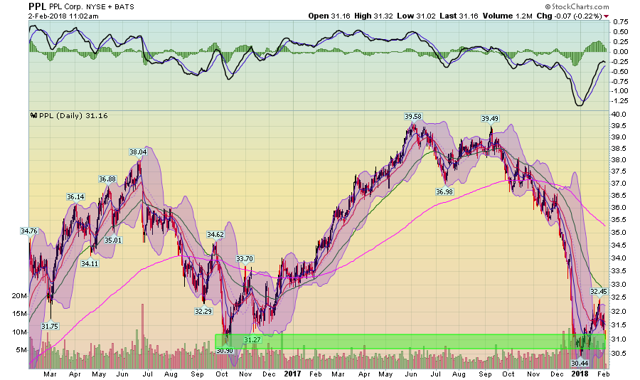
Task: Click the 36.88 price label
Action: point(107,179)
